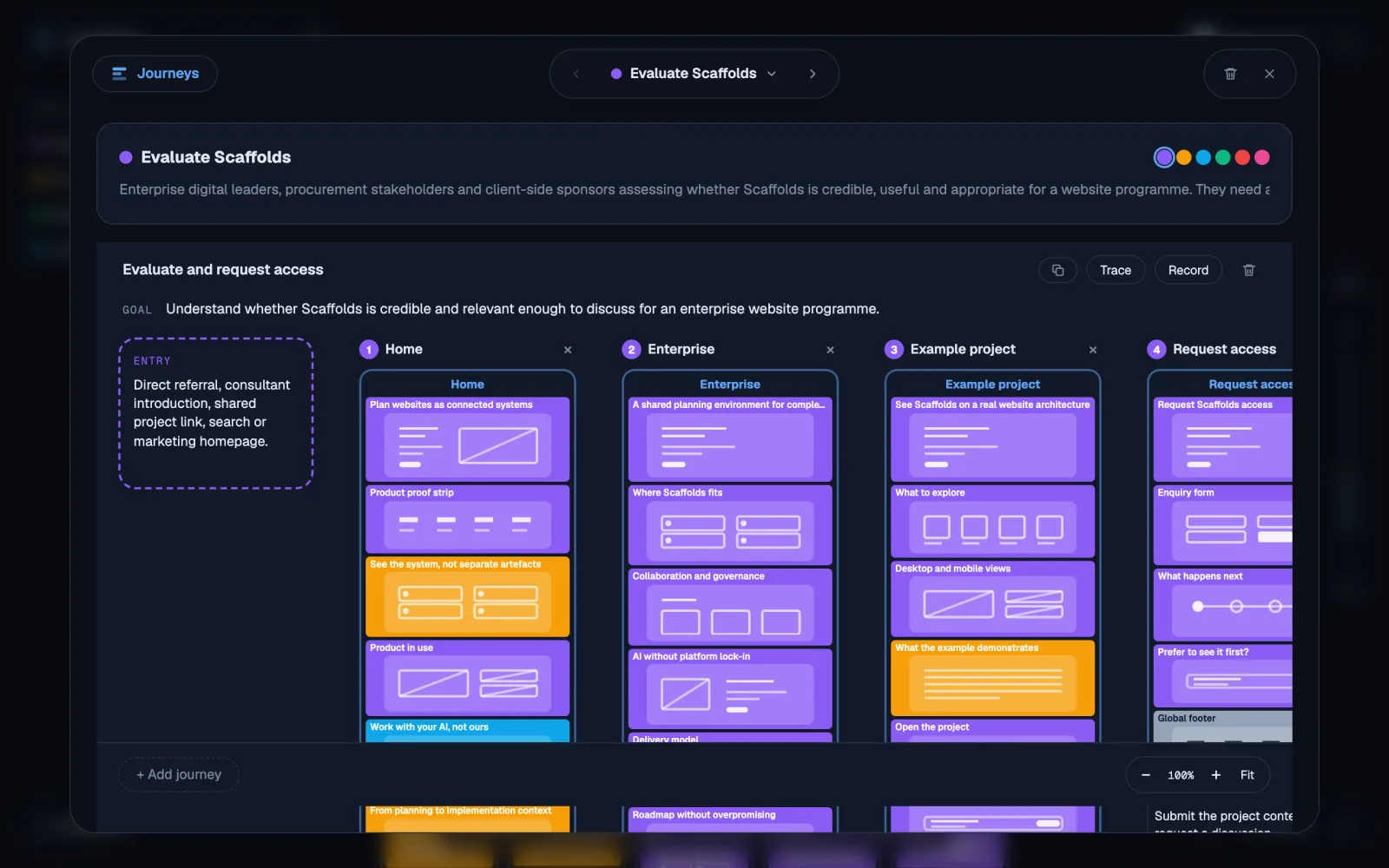1389x868 pixels.
Task: Select the 'Open the project' block
Action: pyautogui.click(x=992, y=731)
